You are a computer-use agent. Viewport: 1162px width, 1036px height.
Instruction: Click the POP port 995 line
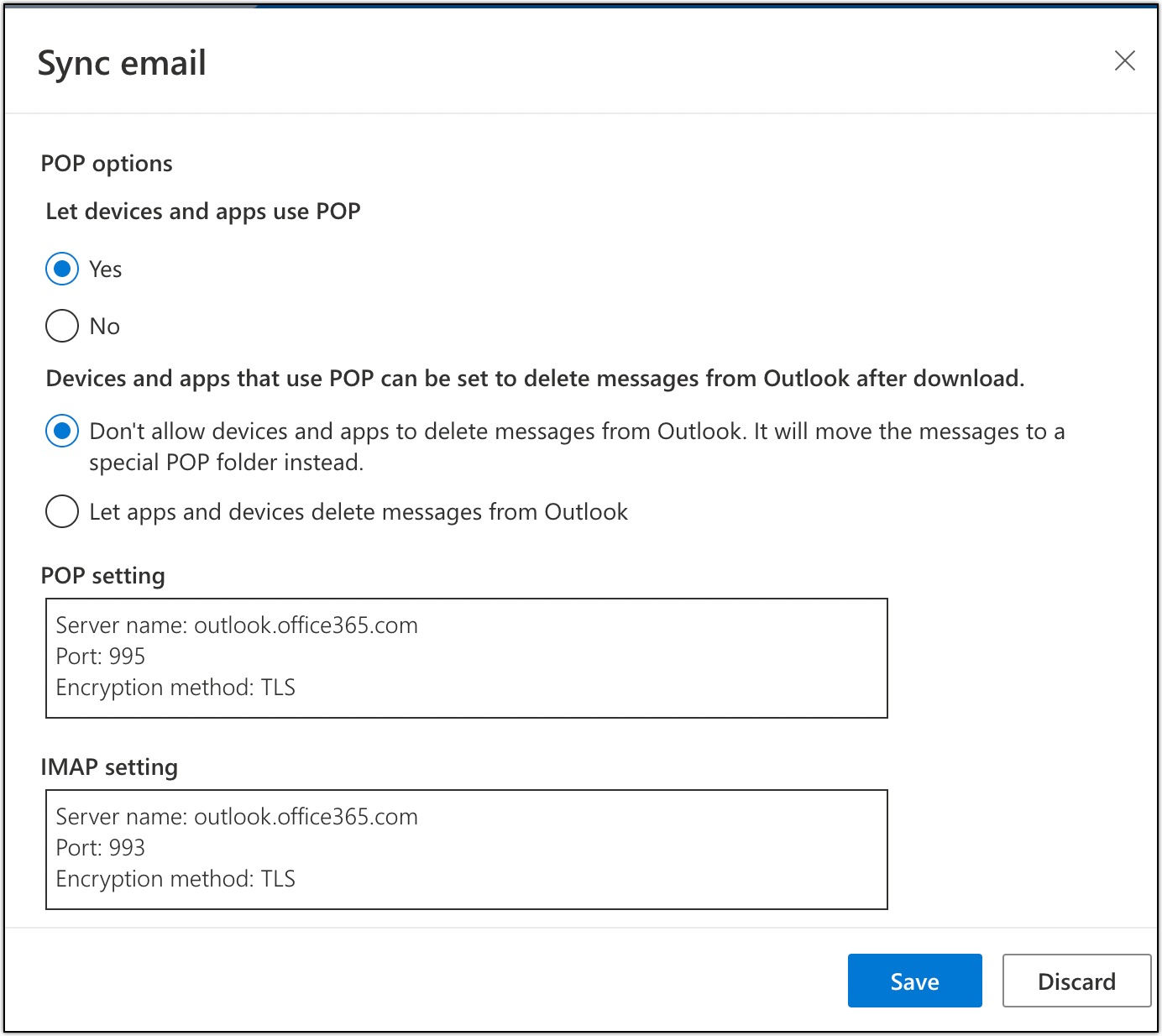pyautogui.click(x=101, y=657)
